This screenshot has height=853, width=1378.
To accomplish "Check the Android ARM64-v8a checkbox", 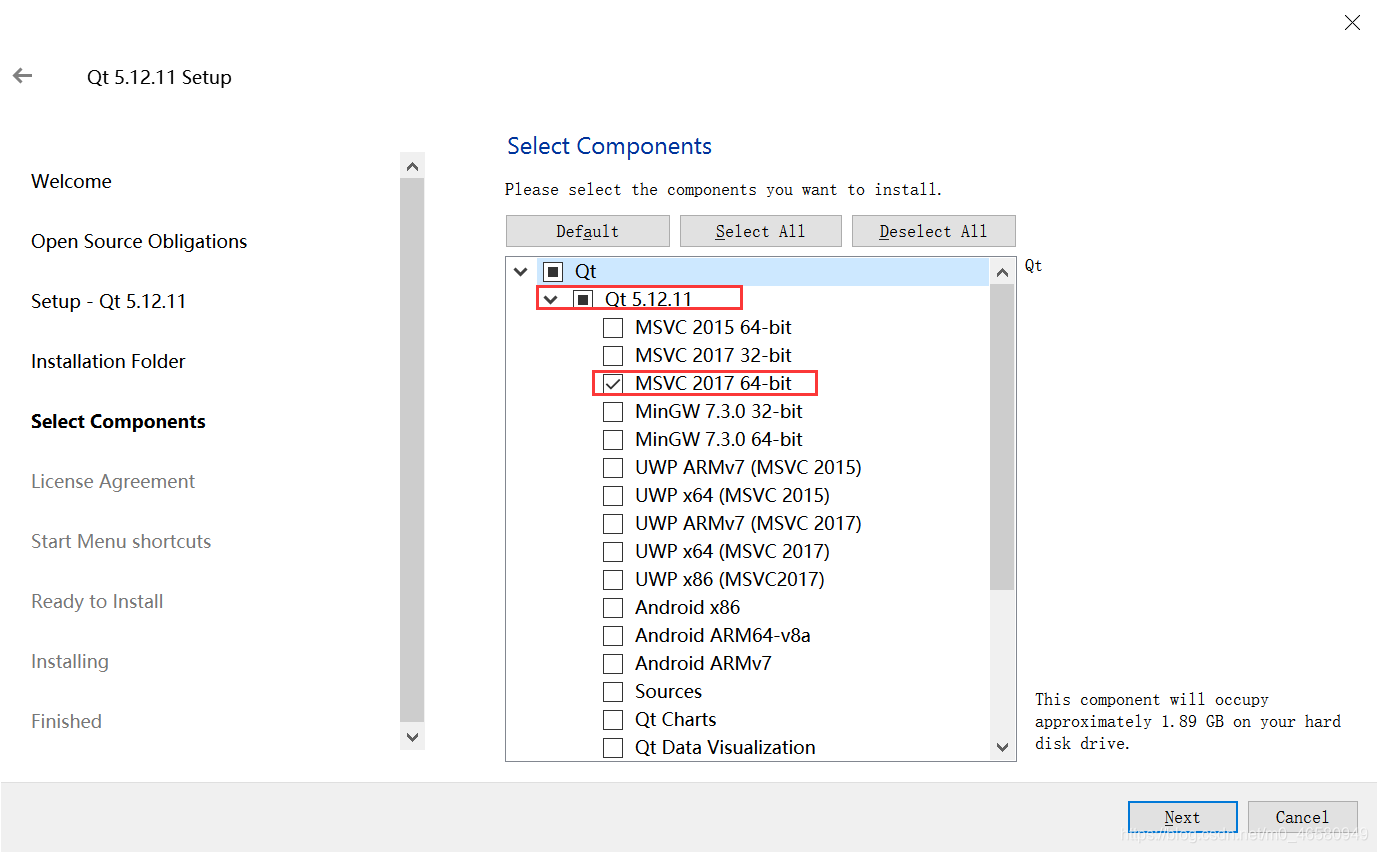I will pos(613,635).
